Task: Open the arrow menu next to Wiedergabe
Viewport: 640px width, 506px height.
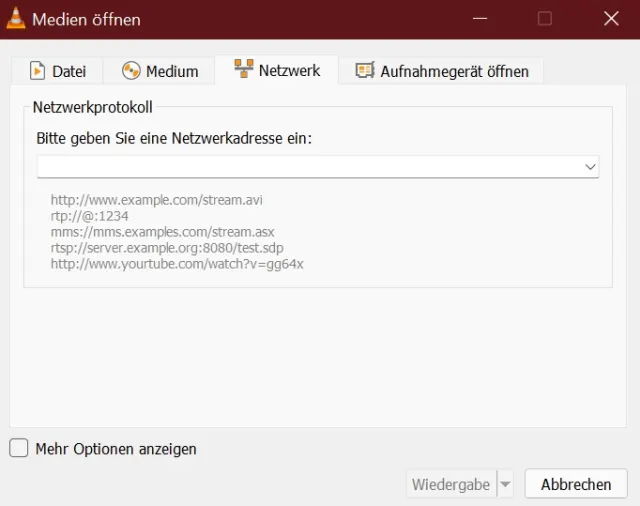Action: pyautogui.click(x=505, y=484)
